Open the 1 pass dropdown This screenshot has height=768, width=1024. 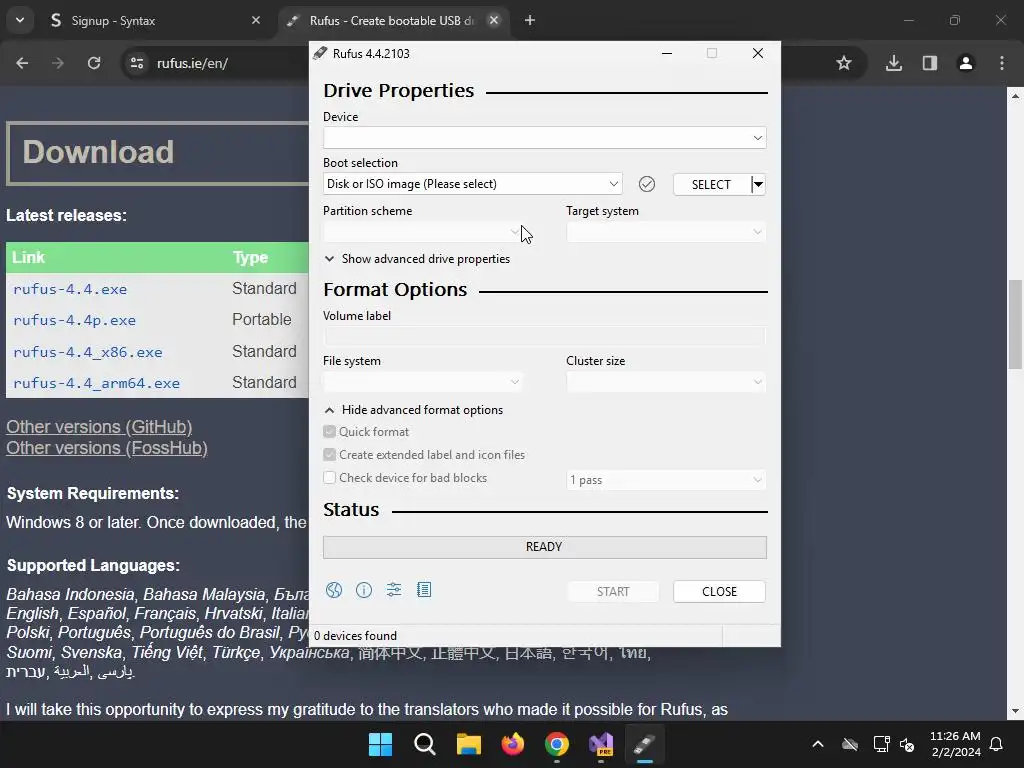(x=665, y=480)
